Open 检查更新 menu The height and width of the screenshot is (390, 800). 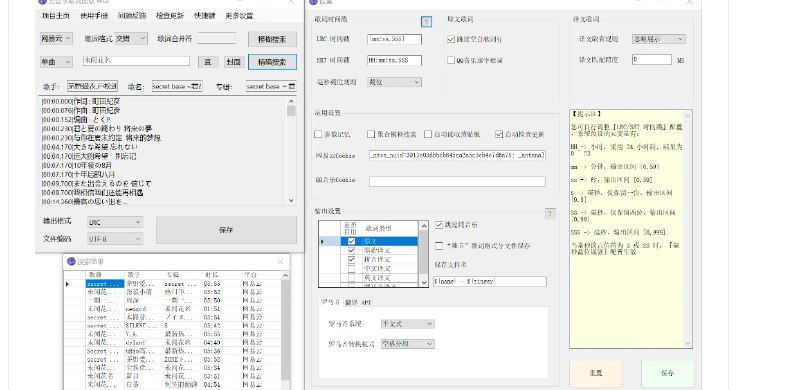pos(170,16)
